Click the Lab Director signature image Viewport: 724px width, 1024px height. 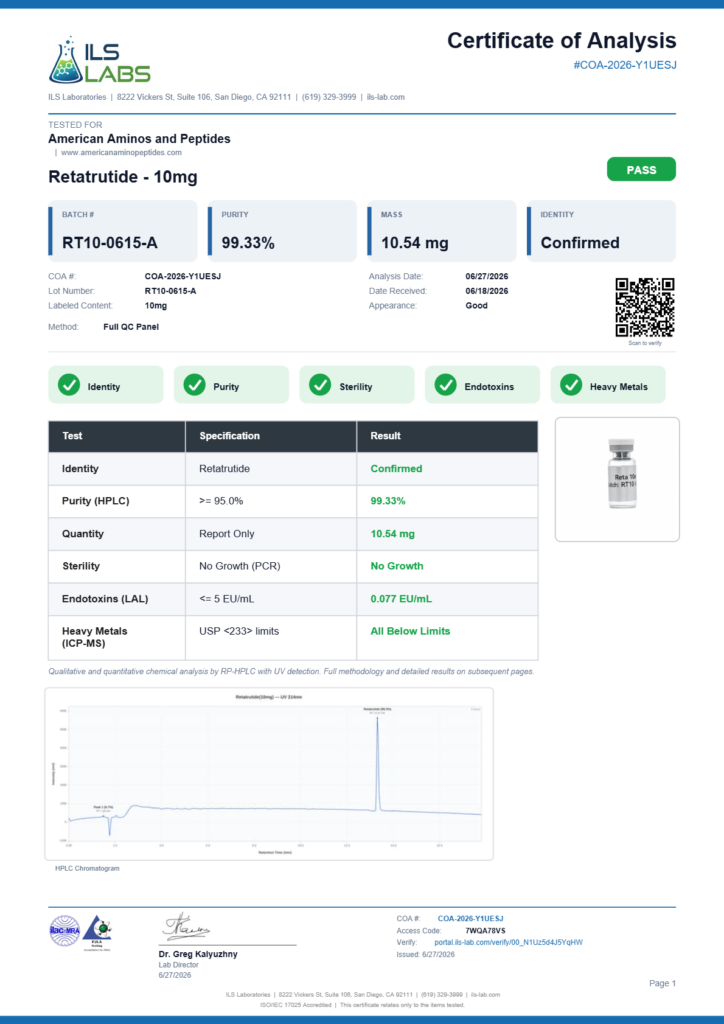click(187, 927)
